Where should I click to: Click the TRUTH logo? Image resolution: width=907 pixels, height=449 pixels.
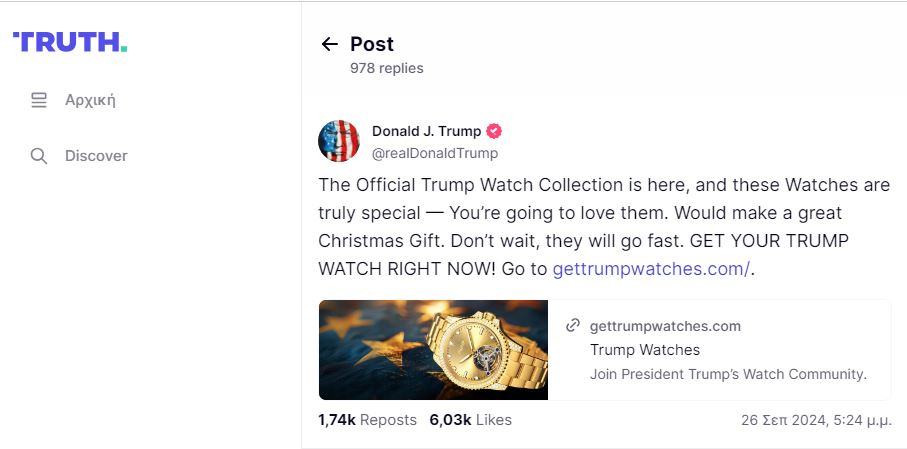pyautogui.click(x=70, y=42)
